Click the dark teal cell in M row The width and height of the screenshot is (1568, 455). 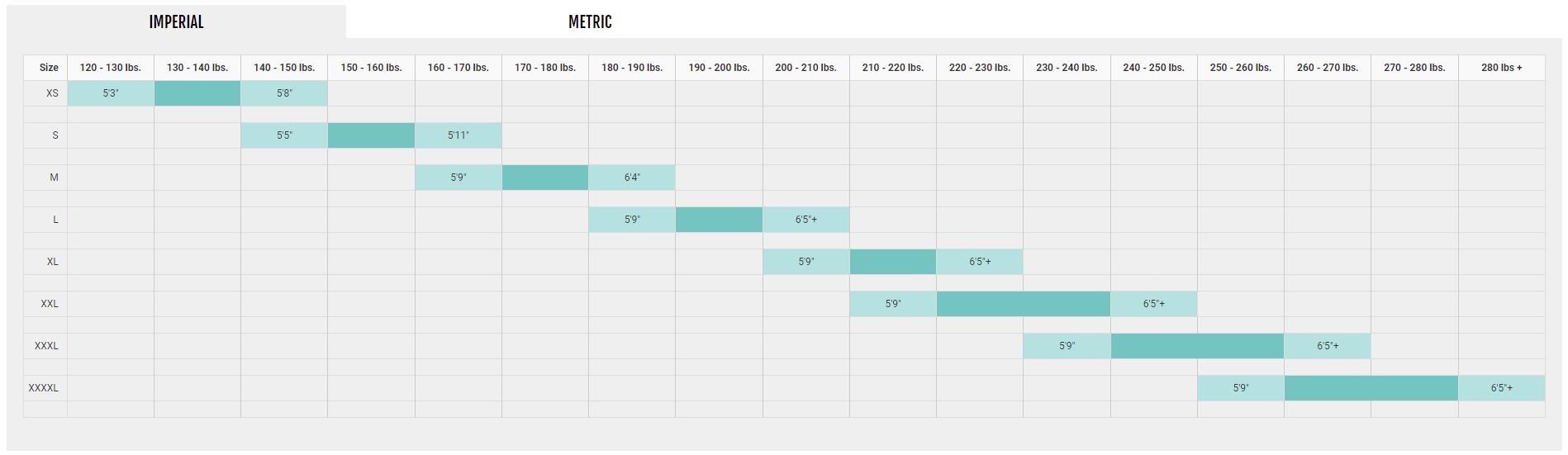(x=545, y=178)
